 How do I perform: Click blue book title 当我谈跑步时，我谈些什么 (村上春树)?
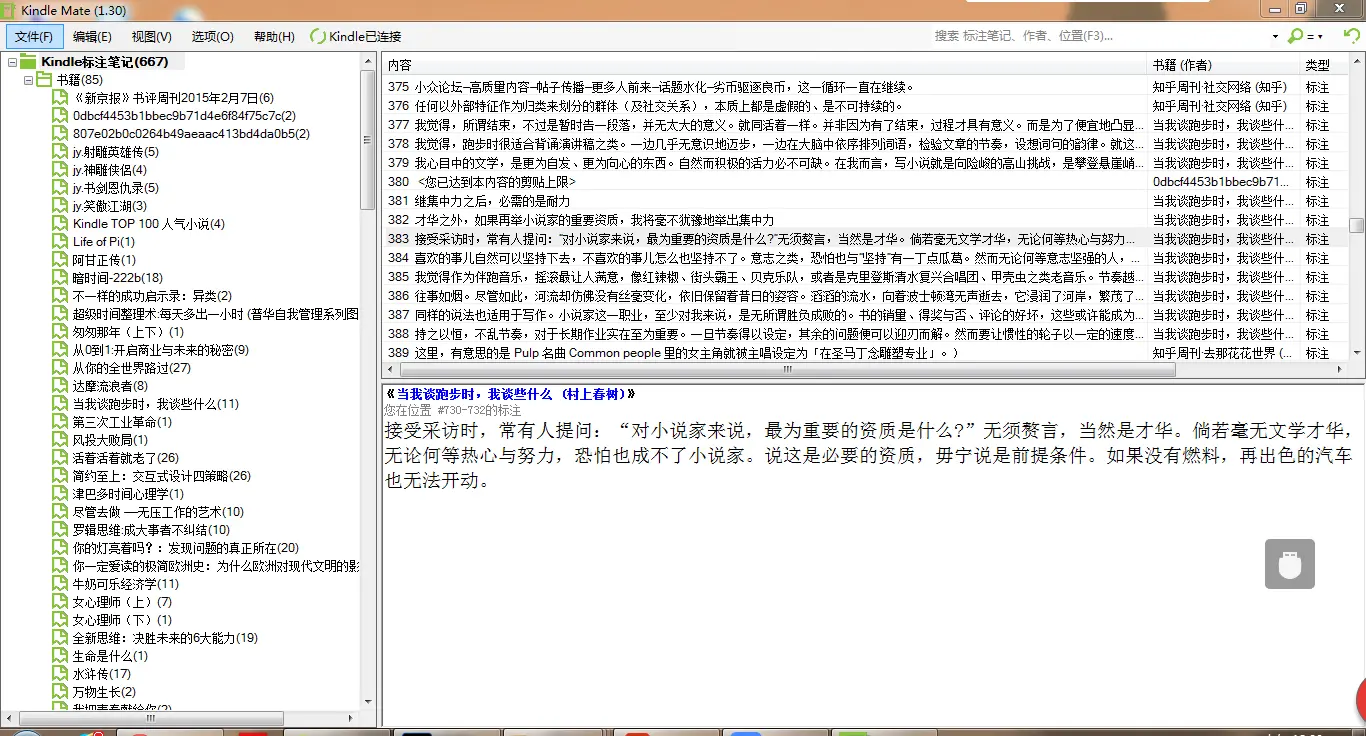point(510,394)
